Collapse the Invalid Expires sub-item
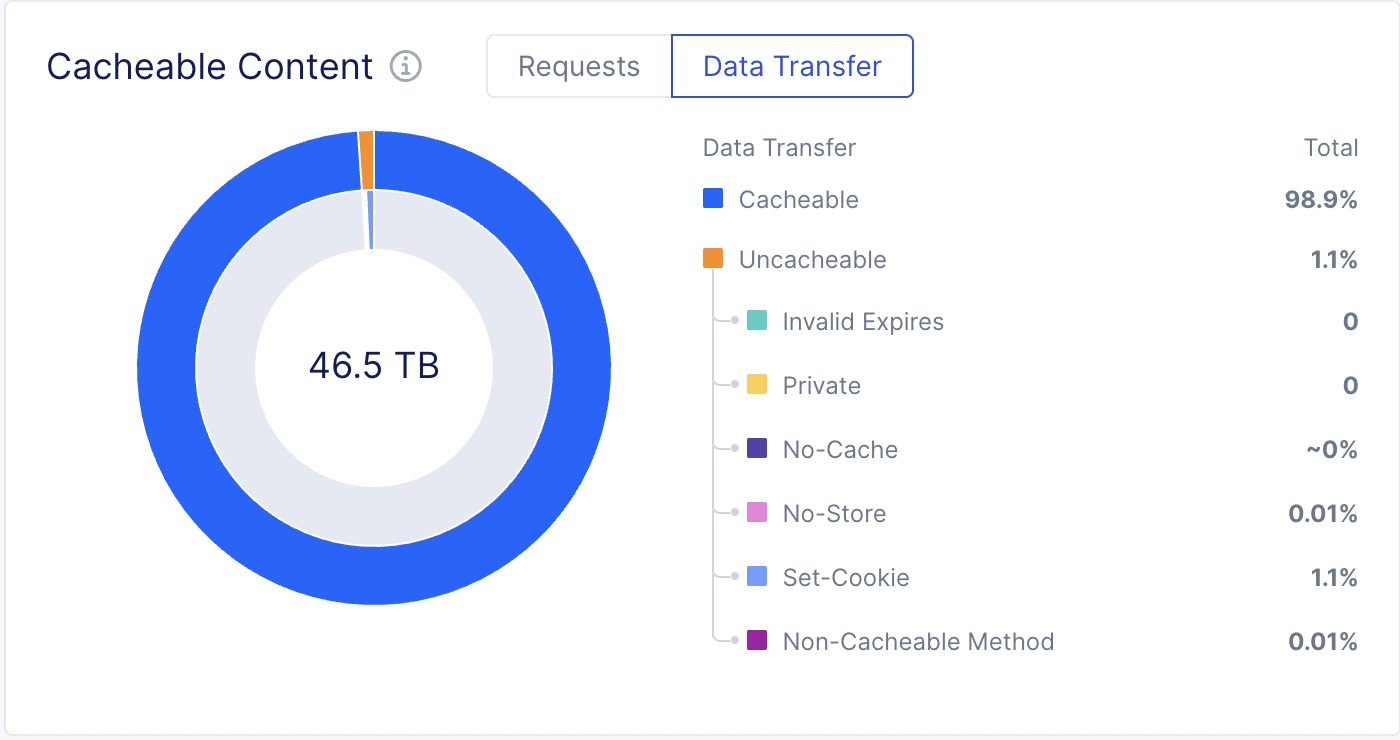This screenshot has height=740, width=1400. tap(863, 321)
